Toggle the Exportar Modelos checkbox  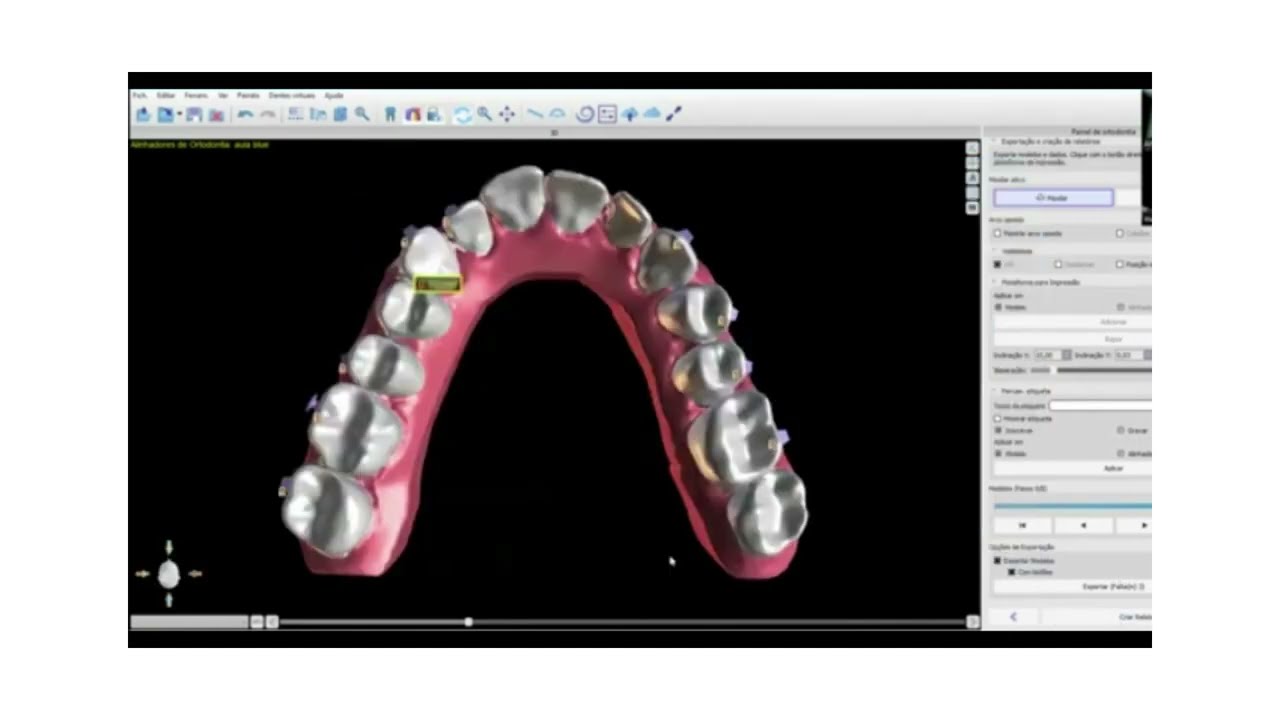click(997, 561)
